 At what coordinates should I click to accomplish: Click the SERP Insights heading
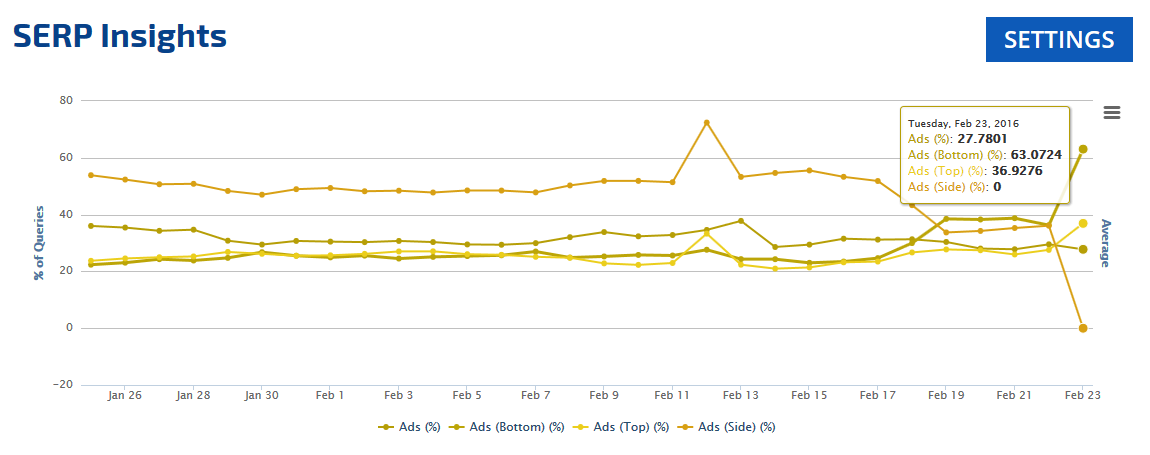[x=119, y=37]
